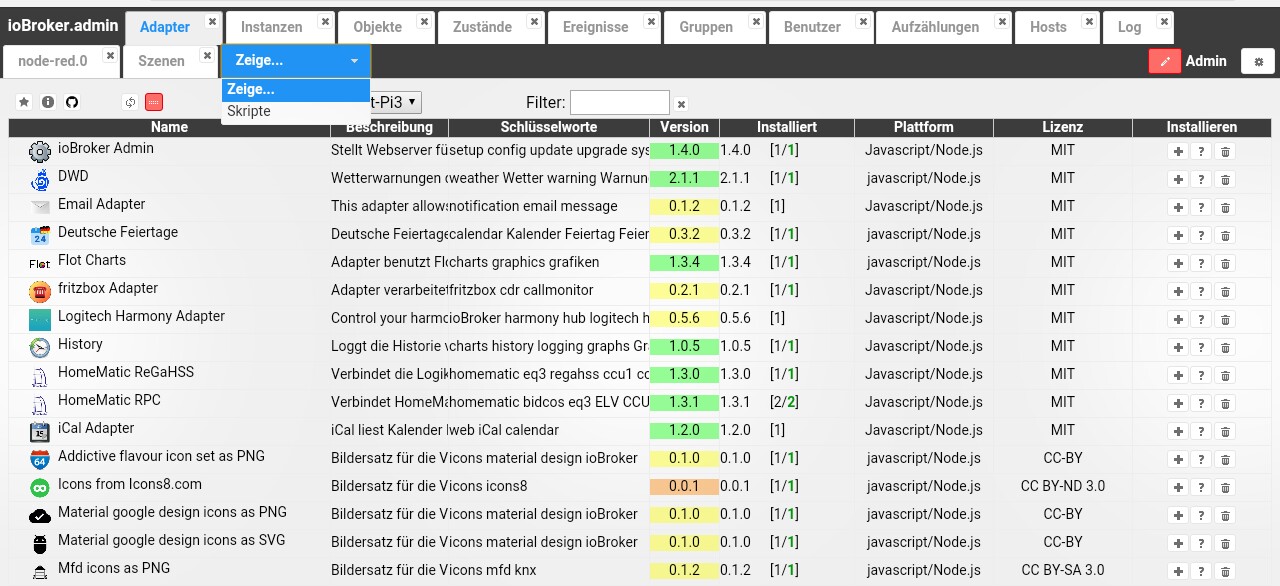This screenshot has width=1280, height=586.
Task: Sort by the Name column header
Action: coord(170,127)
